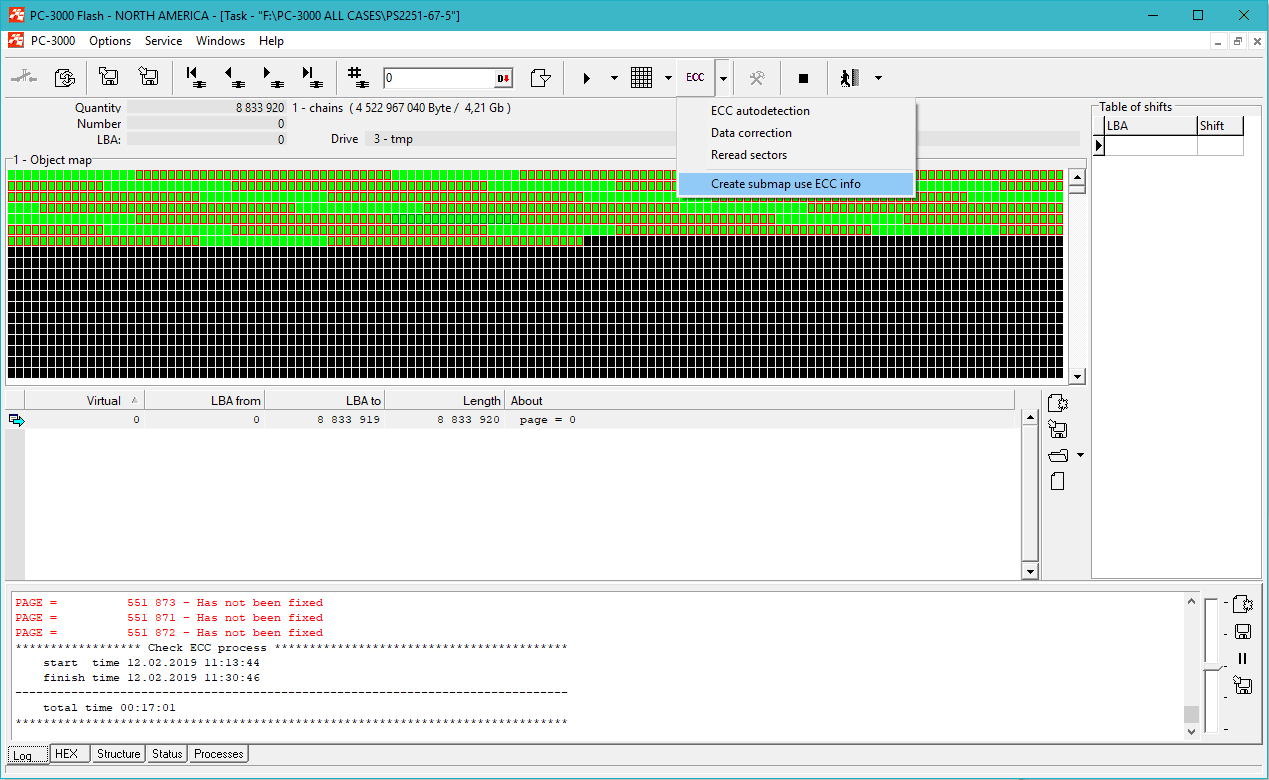The width and height of the screenshot is (1269, 780).
Task: Click the exit door icon in the toolbar
Action: 850,78
